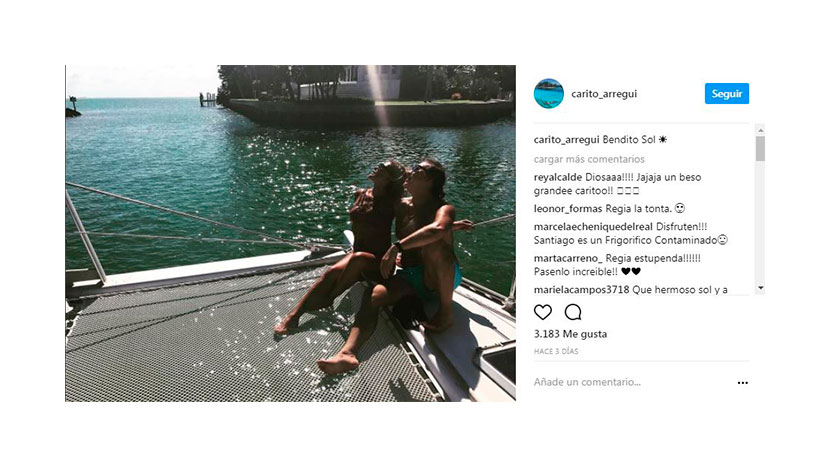This screenshot has height=467, width=830.
Task: Click the scrollbar down arrow
Action: 761,288
